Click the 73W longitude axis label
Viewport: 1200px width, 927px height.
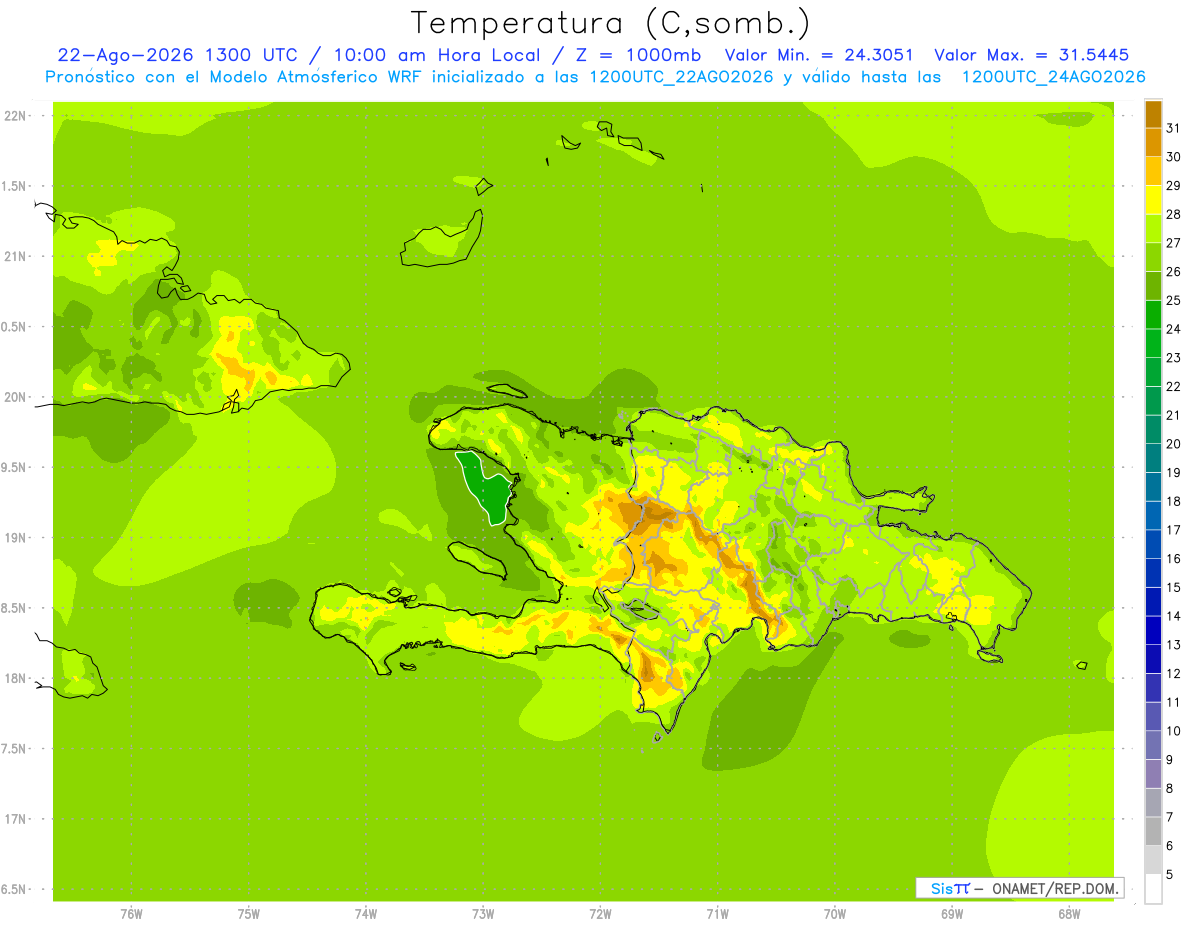pyautogui.click(x=483, y=914)
